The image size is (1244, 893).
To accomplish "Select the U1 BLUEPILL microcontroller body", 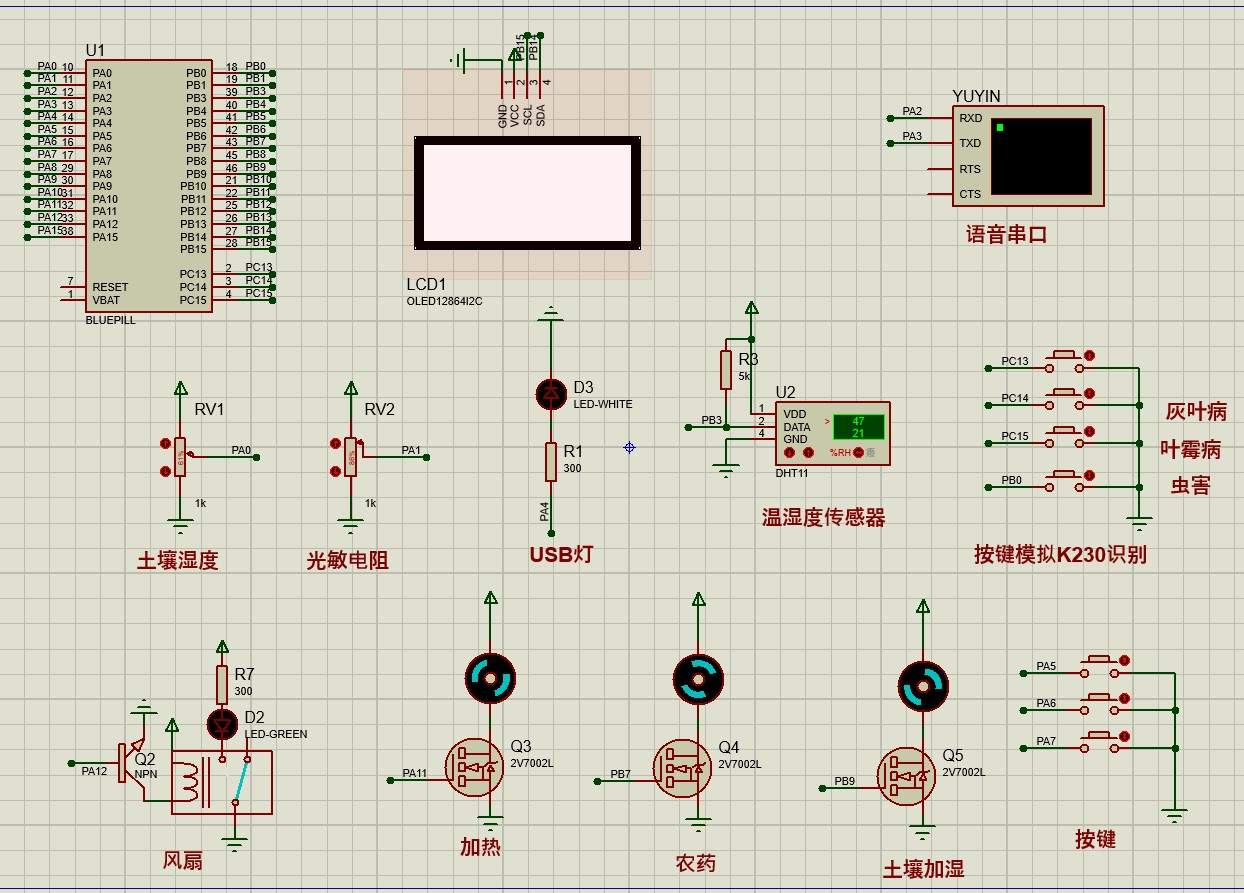I will pos(148,185).
